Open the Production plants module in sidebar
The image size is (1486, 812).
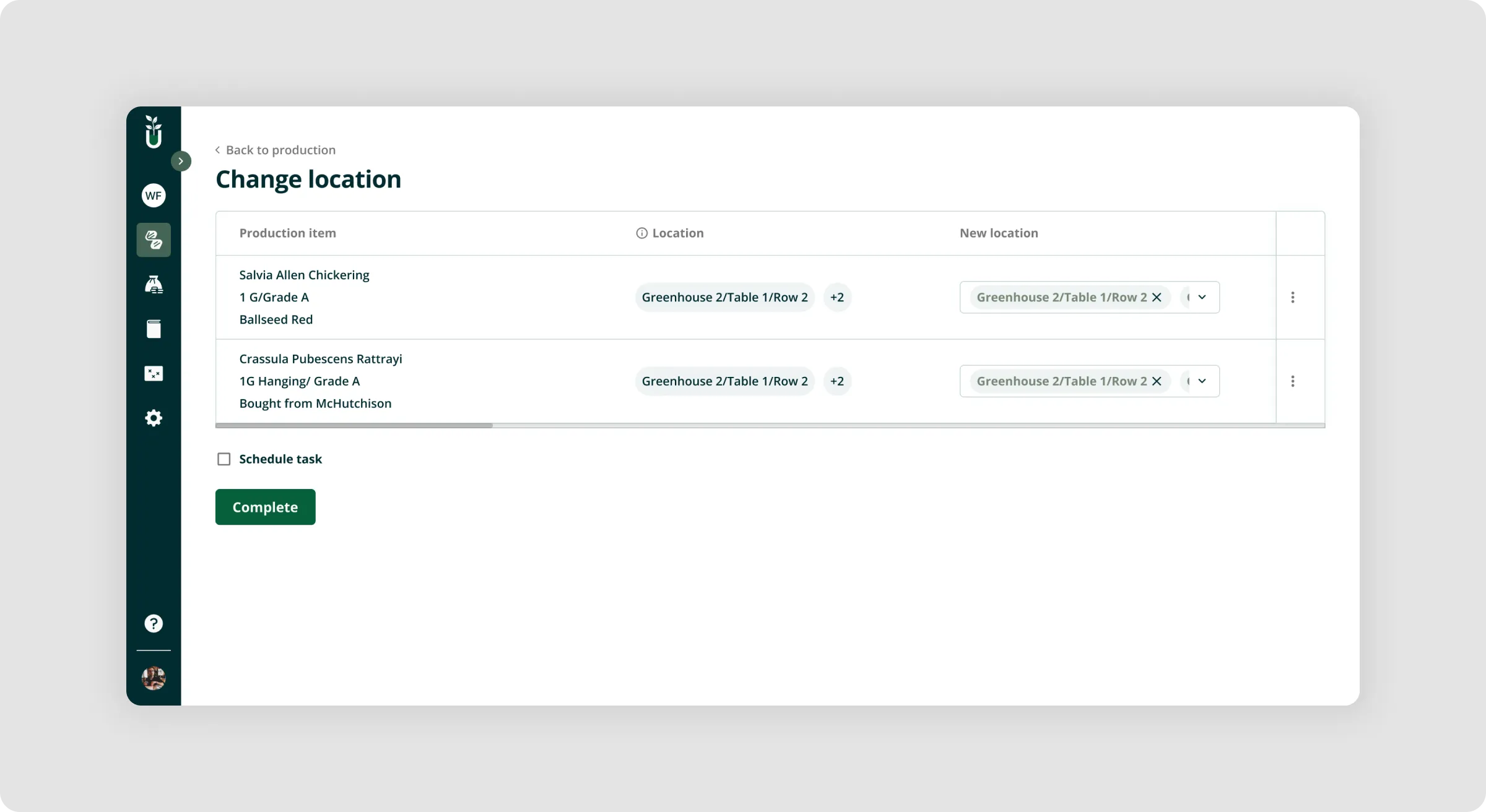coord(154,240)
